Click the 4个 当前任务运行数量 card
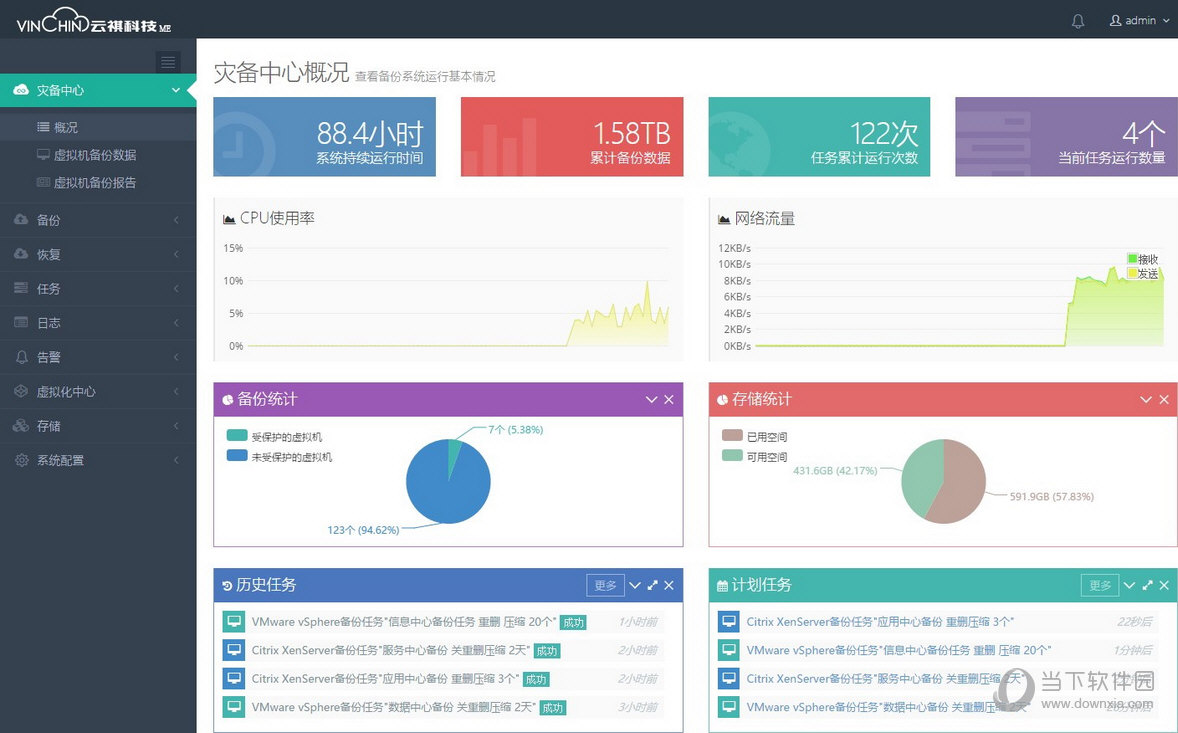This screenshot has height=733, width=1178. tap(1066, 137)
